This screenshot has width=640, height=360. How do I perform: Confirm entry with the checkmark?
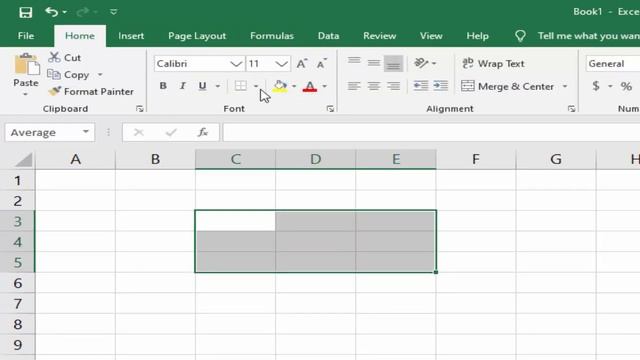coord(171,132)
